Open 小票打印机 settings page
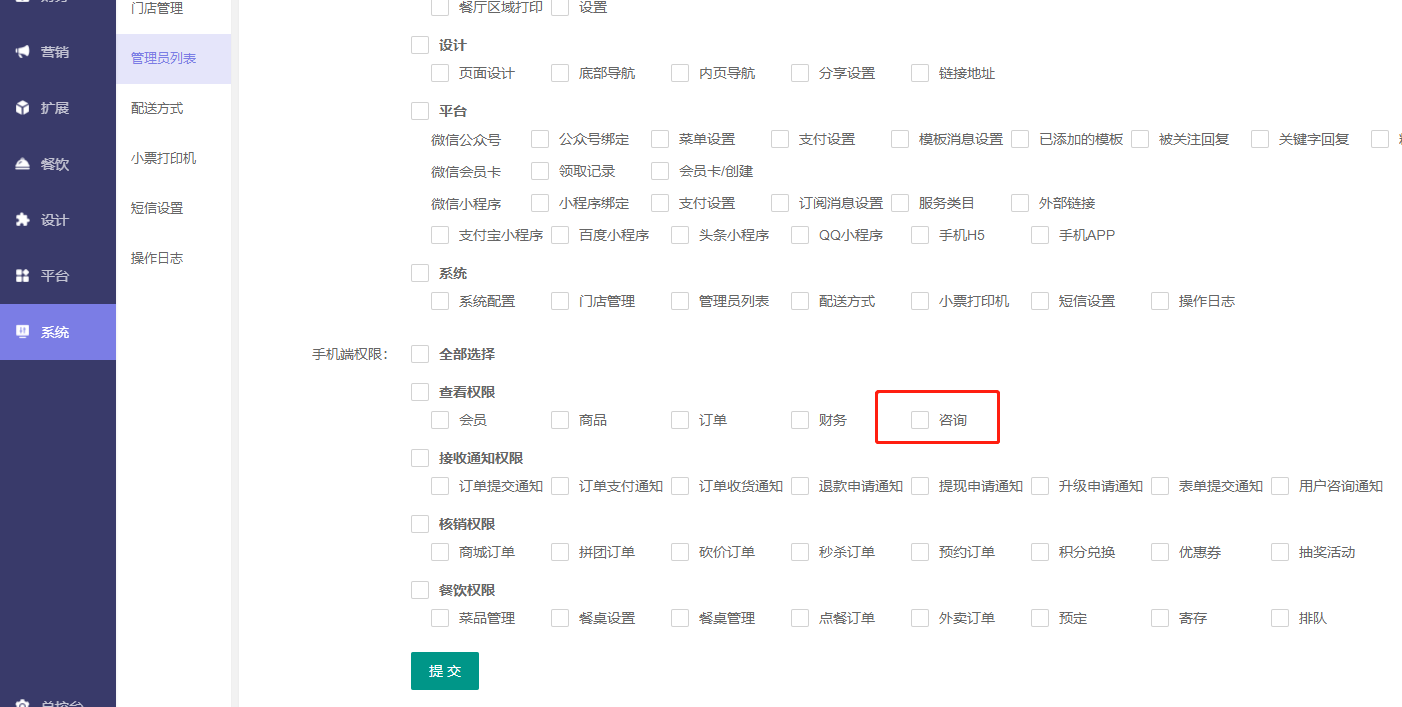The height and width of the screenshot is (707, 1402). (163, 158)
